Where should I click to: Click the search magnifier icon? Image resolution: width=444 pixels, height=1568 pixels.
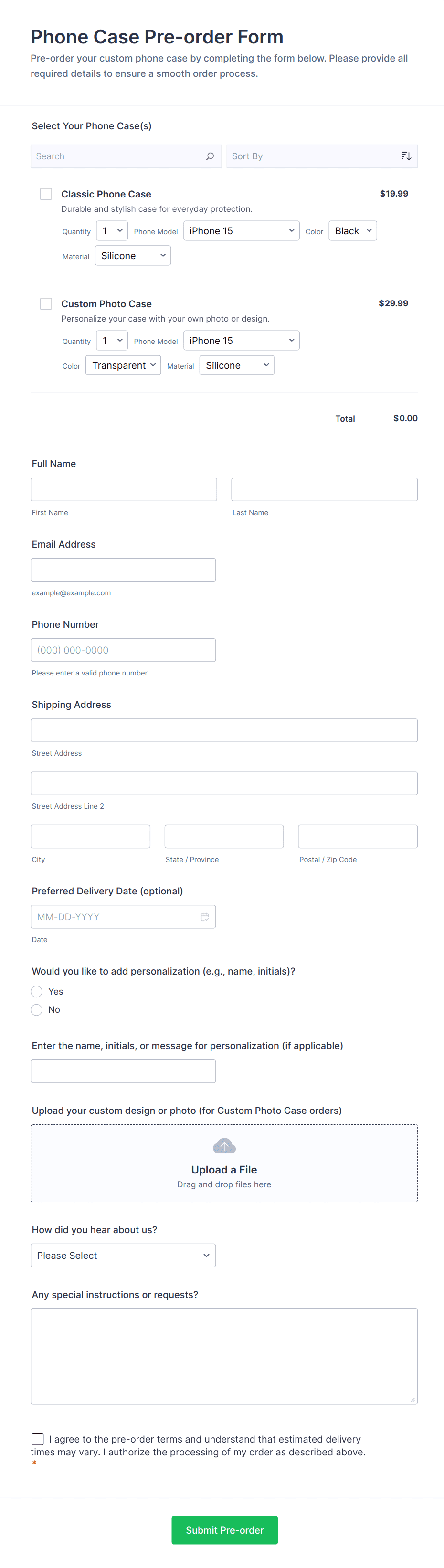(x=210, y=156)
